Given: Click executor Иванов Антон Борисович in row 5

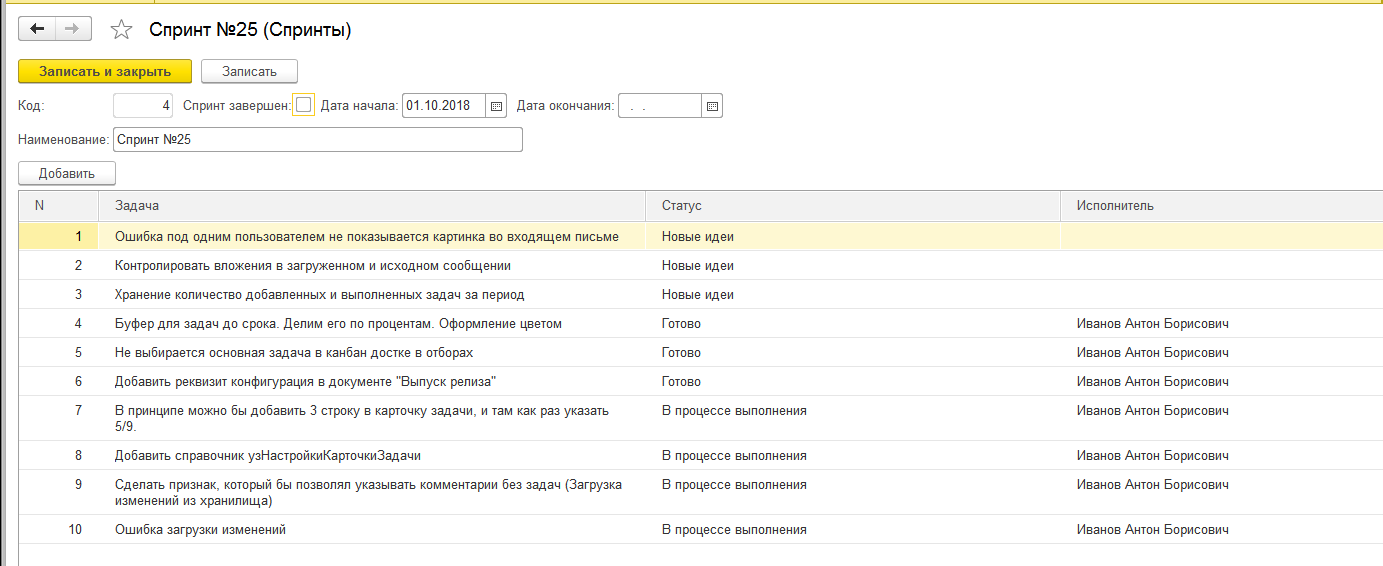Looking at the screenshot, I should [x=1153, y=353].
